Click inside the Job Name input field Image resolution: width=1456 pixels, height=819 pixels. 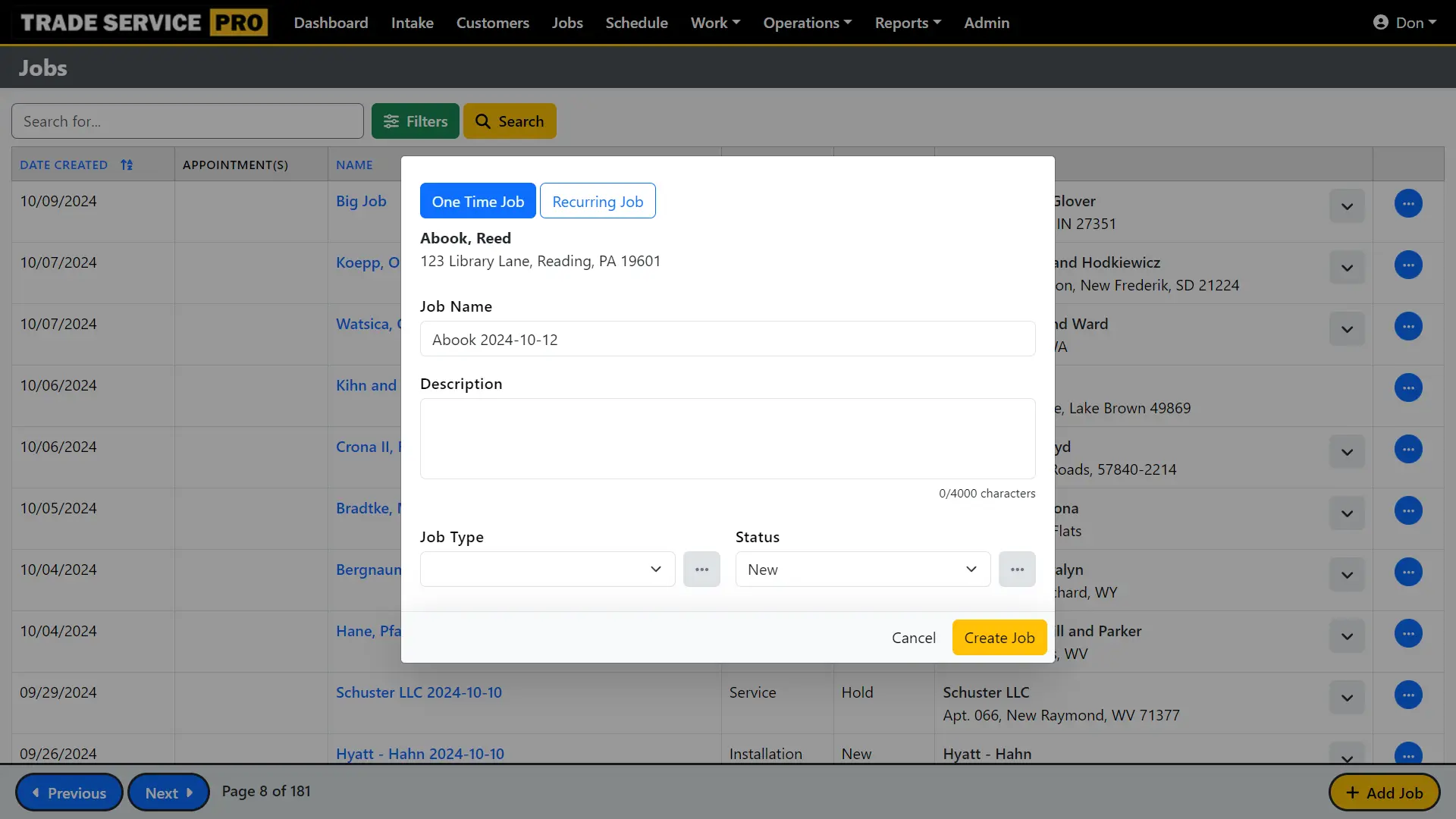[727, 339]
